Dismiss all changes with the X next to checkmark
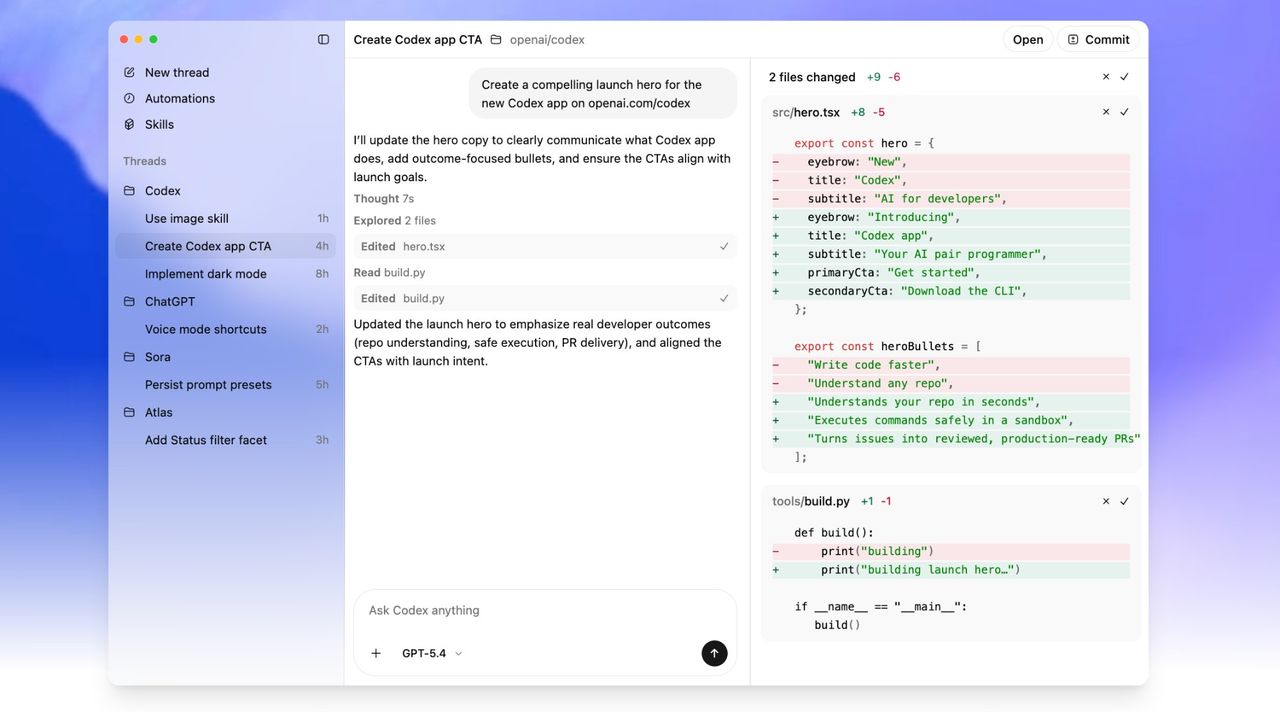The height and width of the screenshot is (712, 1280). pos(1105,76)
